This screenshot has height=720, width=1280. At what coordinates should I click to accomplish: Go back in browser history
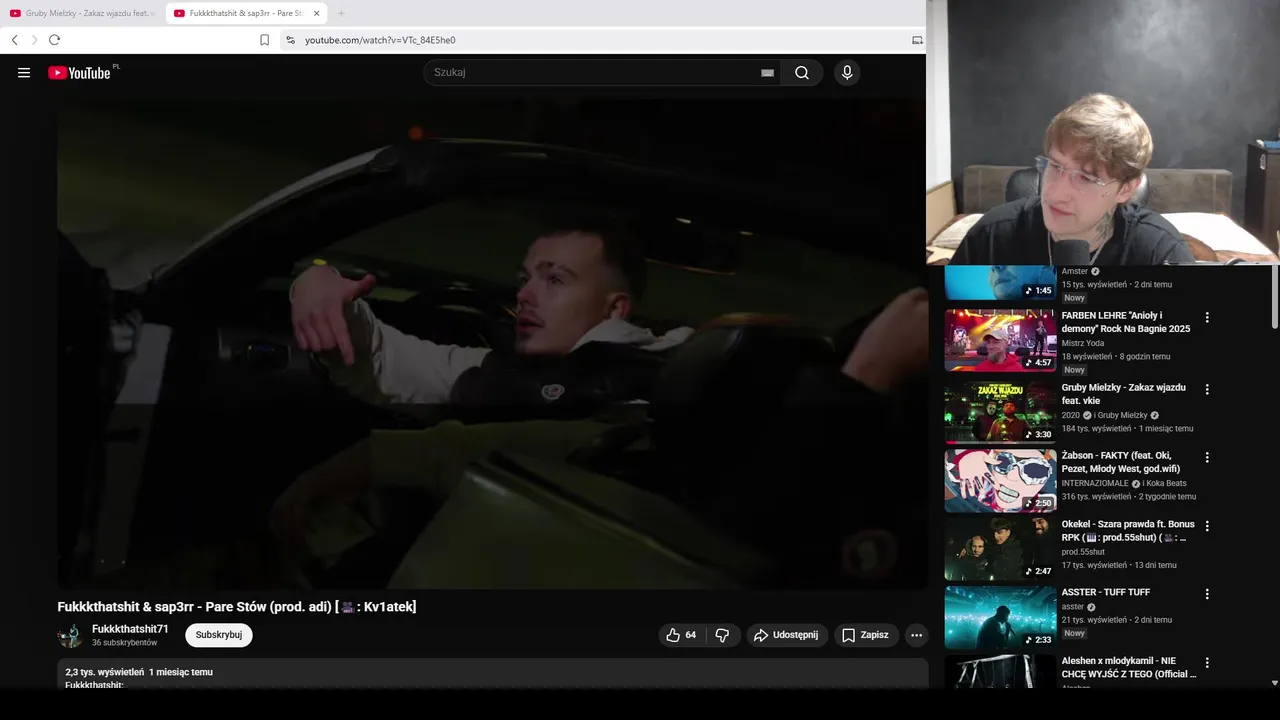(x=15, y=40)
